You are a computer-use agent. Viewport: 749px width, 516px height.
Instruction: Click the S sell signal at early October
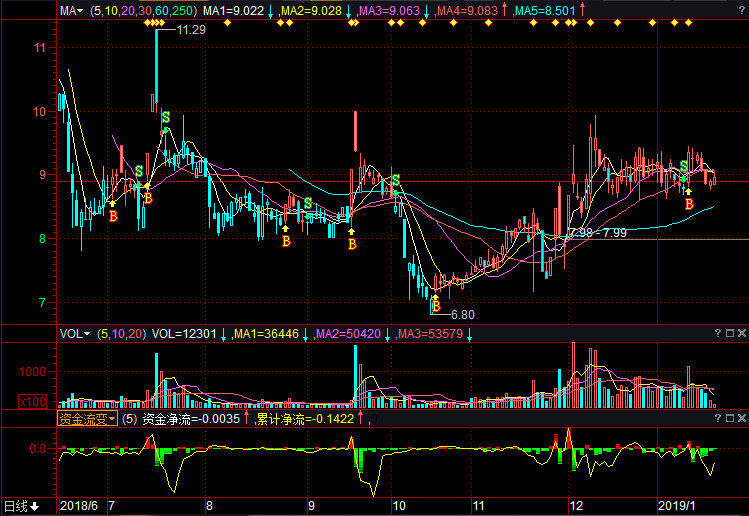[x=396, y=181]
